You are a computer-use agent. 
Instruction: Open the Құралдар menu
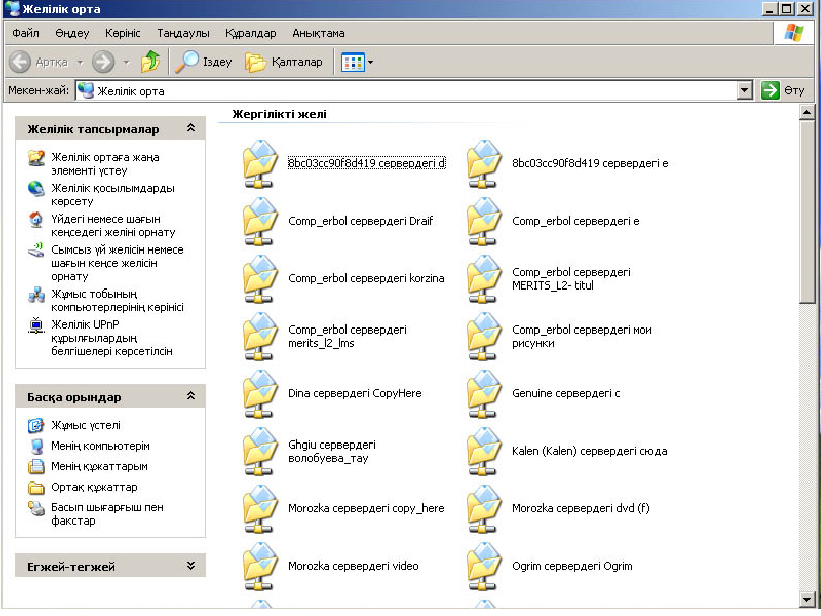tap(250, 33)
